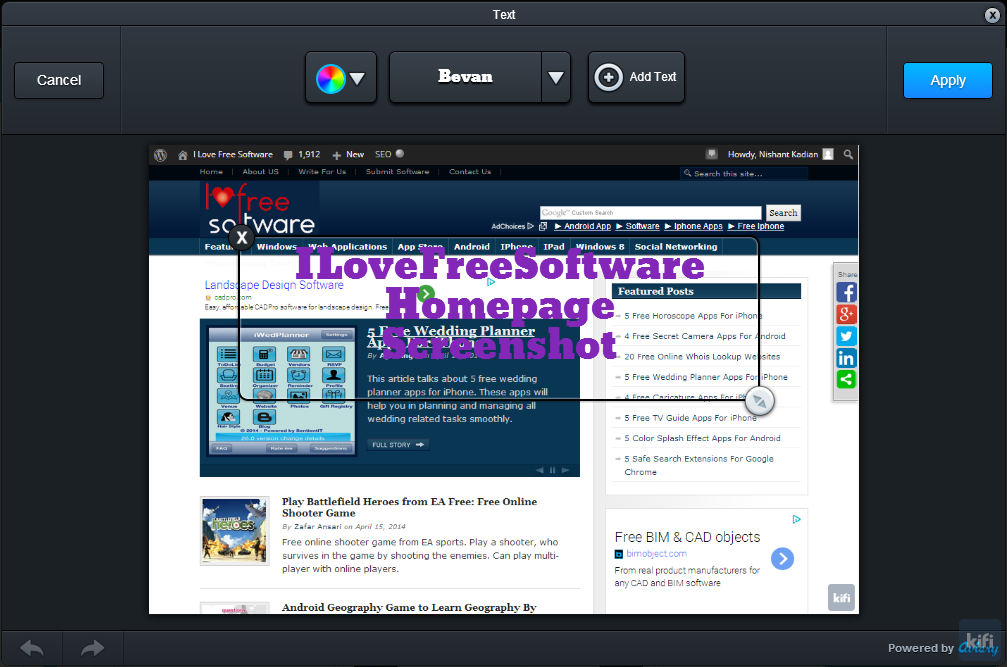Viewport: 1007px width, 667px height.
Task: Click the Free Iphone ad link
Action: (760, 226)
